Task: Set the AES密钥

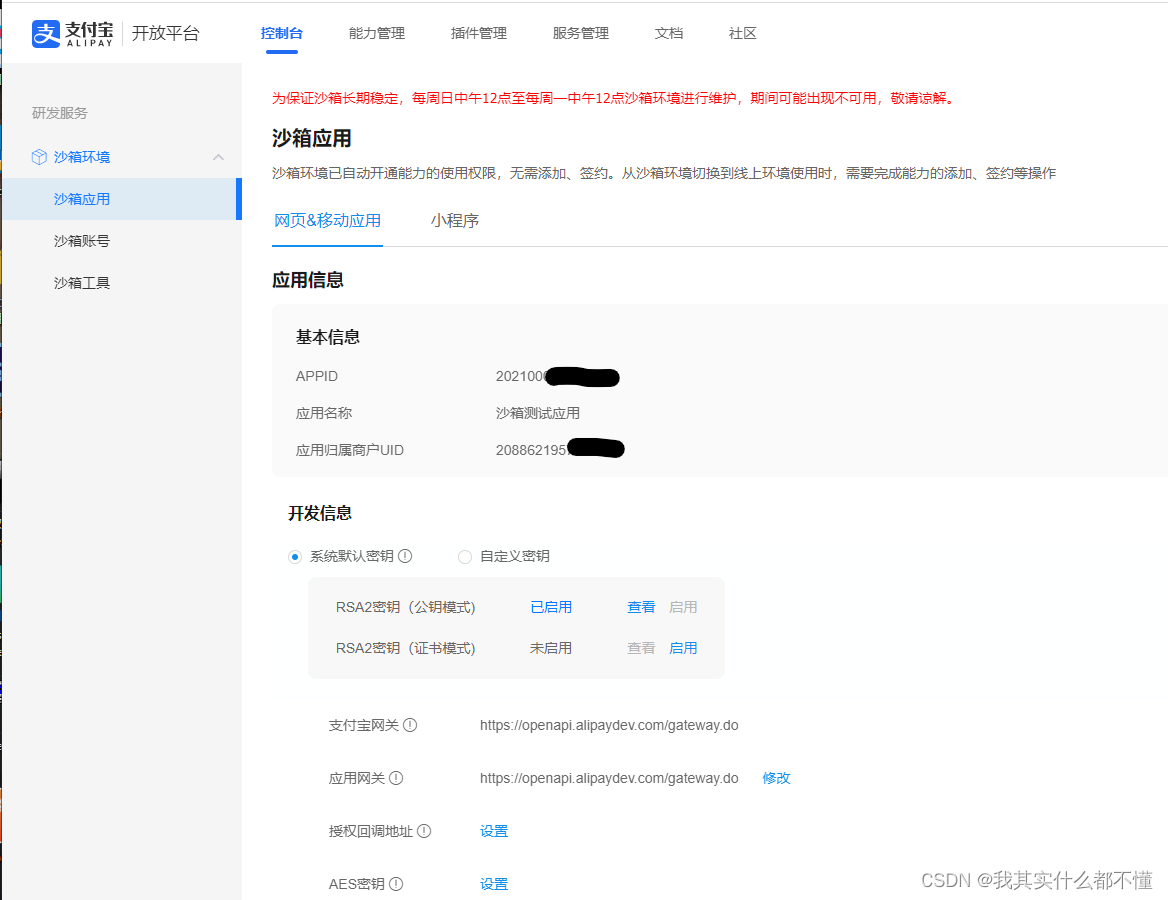Action: coord(494,884)
